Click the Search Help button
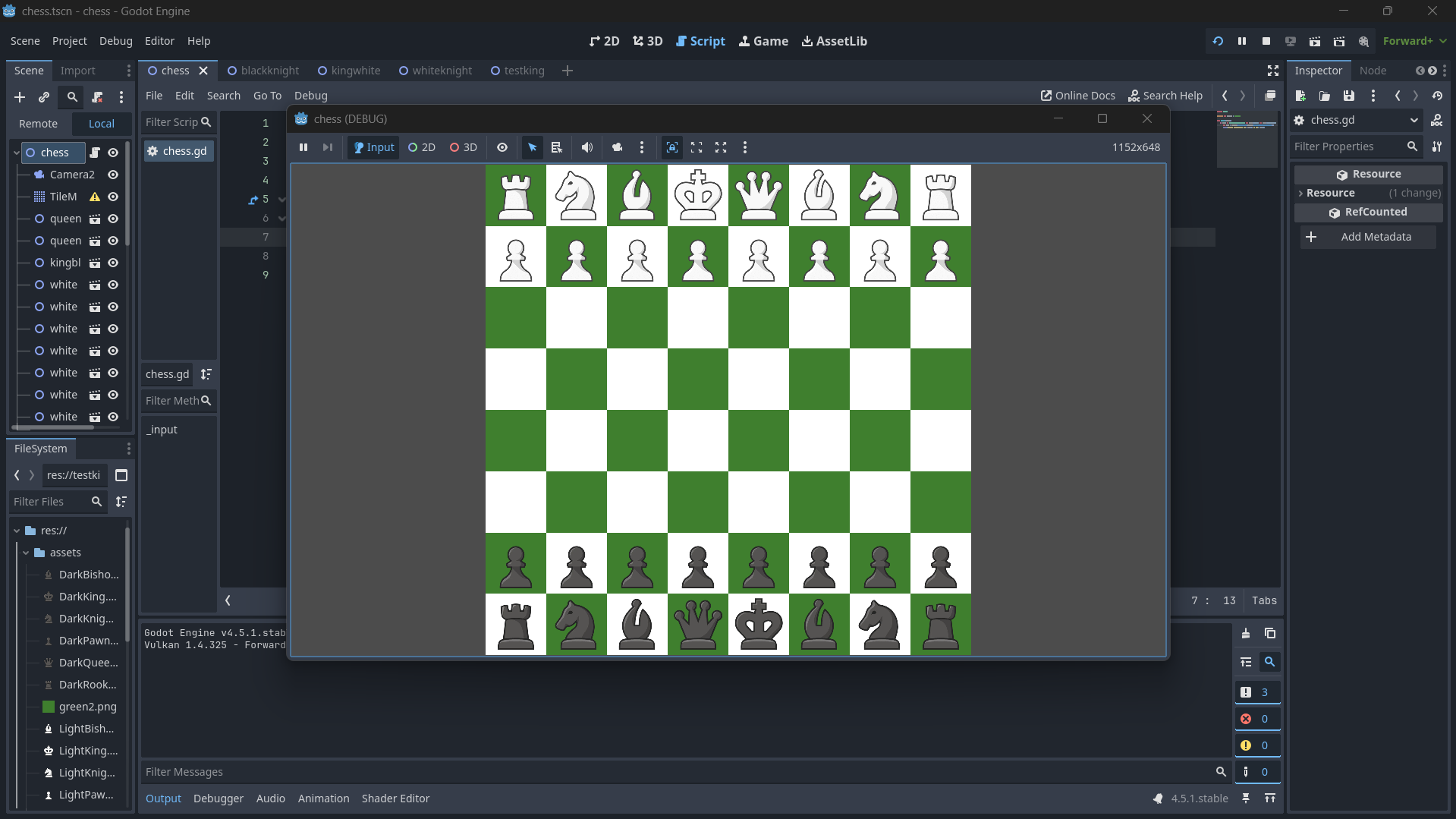1456x819 pixels. tap(1165, 96)
